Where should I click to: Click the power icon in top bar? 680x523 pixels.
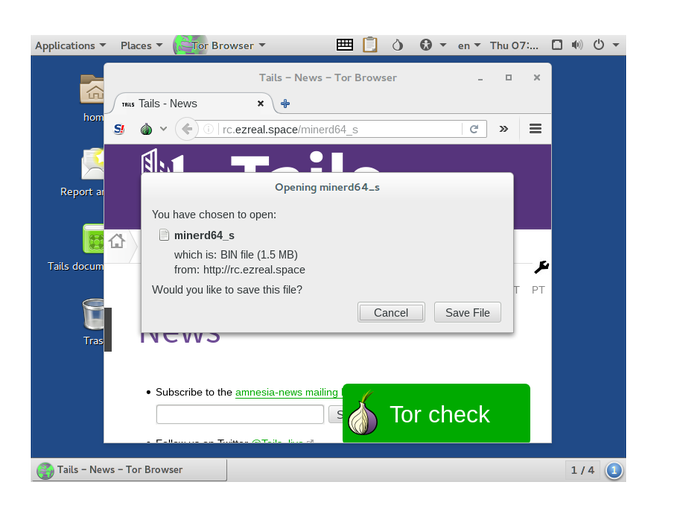[x=598, y=45]
